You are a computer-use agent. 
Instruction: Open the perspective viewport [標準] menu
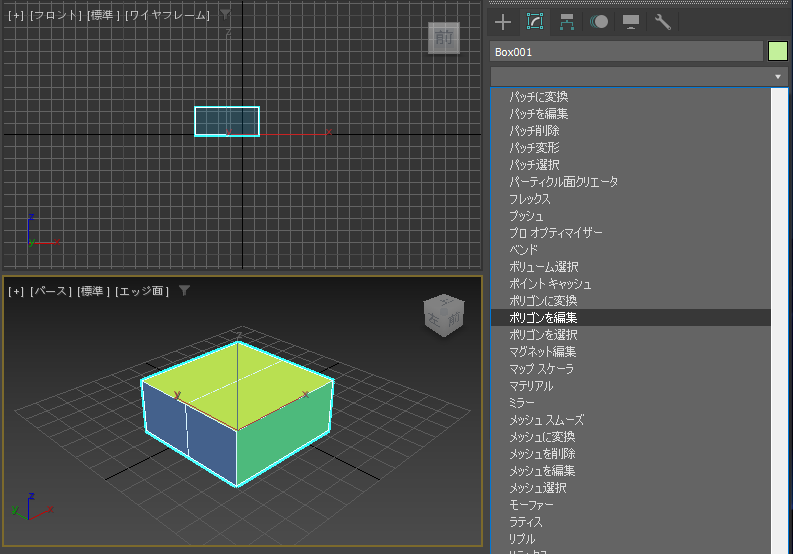[x=93, y=291]
